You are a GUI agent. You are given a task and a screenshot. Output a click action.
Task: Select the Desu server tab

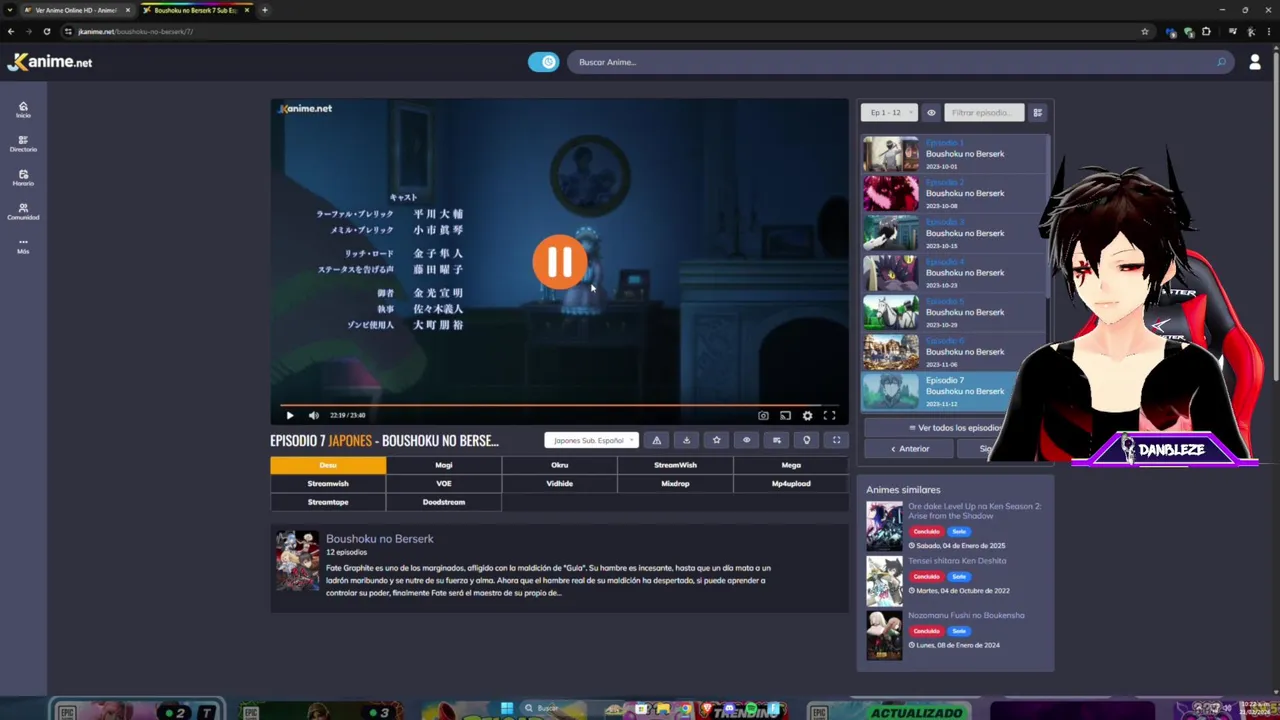coord(328,465)
